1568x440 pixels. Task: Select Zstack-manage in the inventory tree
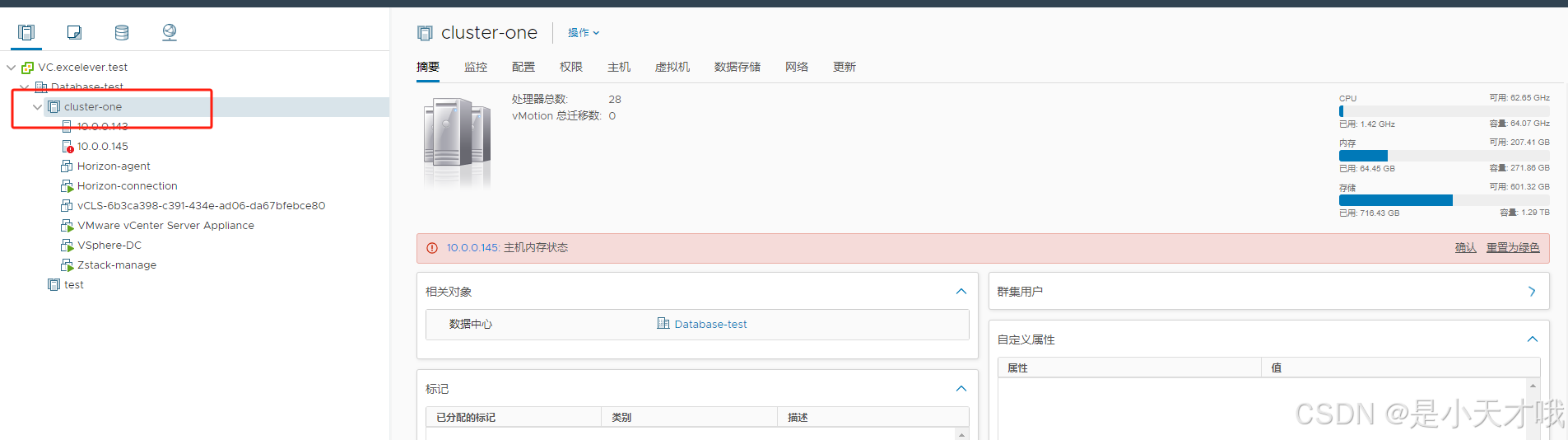117,265
